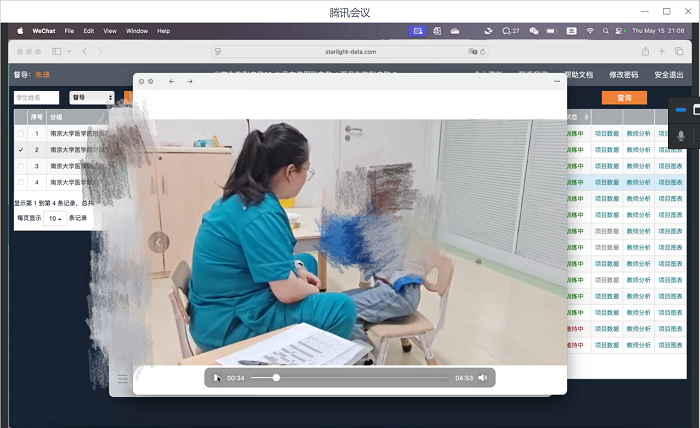This screenshot has width=700, height=428.
Task: Untick the checkbox for row 2
Action: point(21,150)
